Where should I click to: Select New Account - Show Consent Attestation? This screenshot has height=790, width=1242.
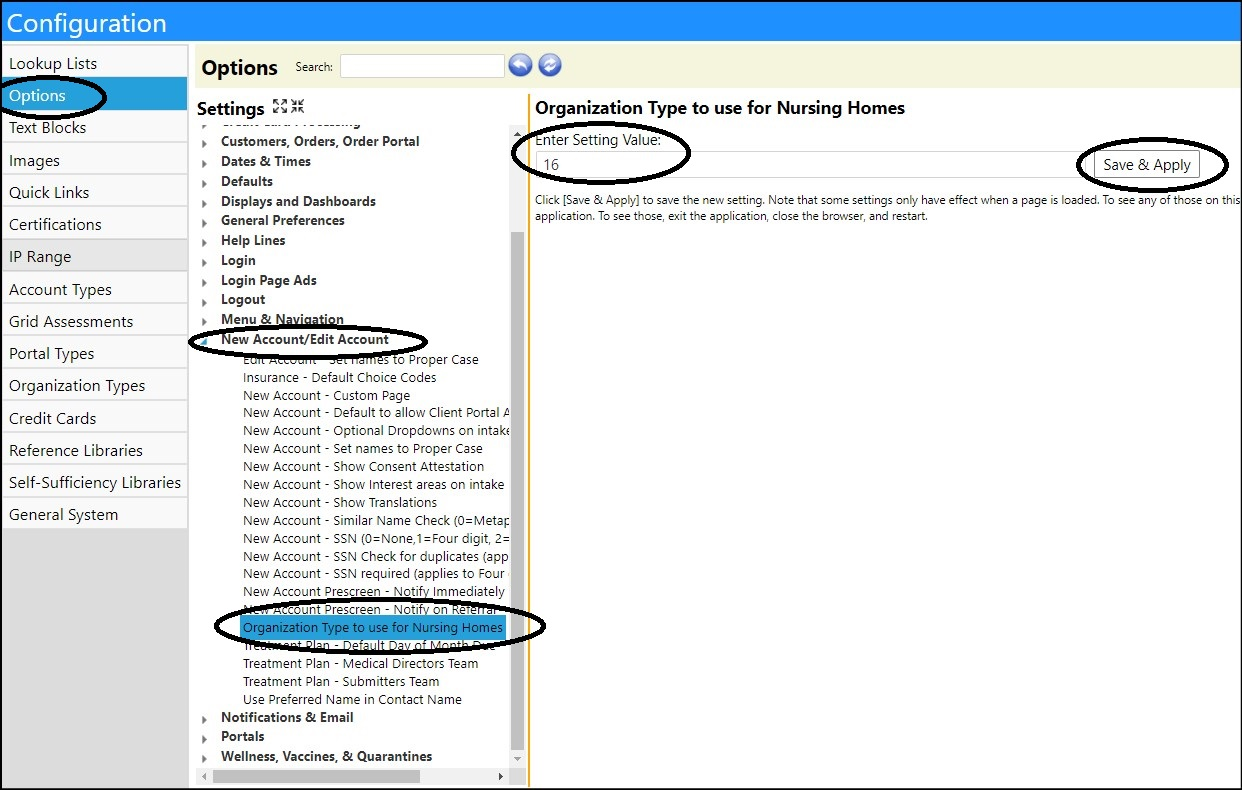(x=363, y=466)
